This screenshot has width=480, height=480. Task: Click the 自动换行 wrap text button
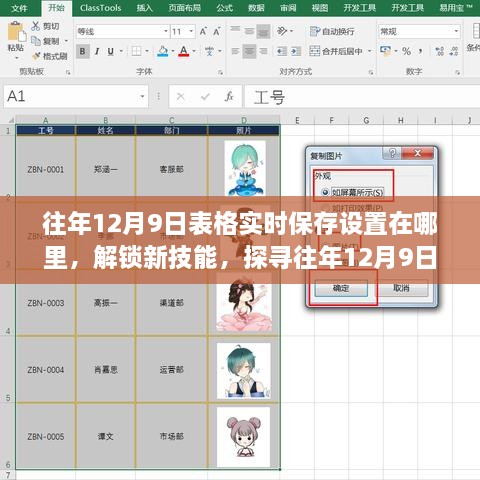coord(332,31)
